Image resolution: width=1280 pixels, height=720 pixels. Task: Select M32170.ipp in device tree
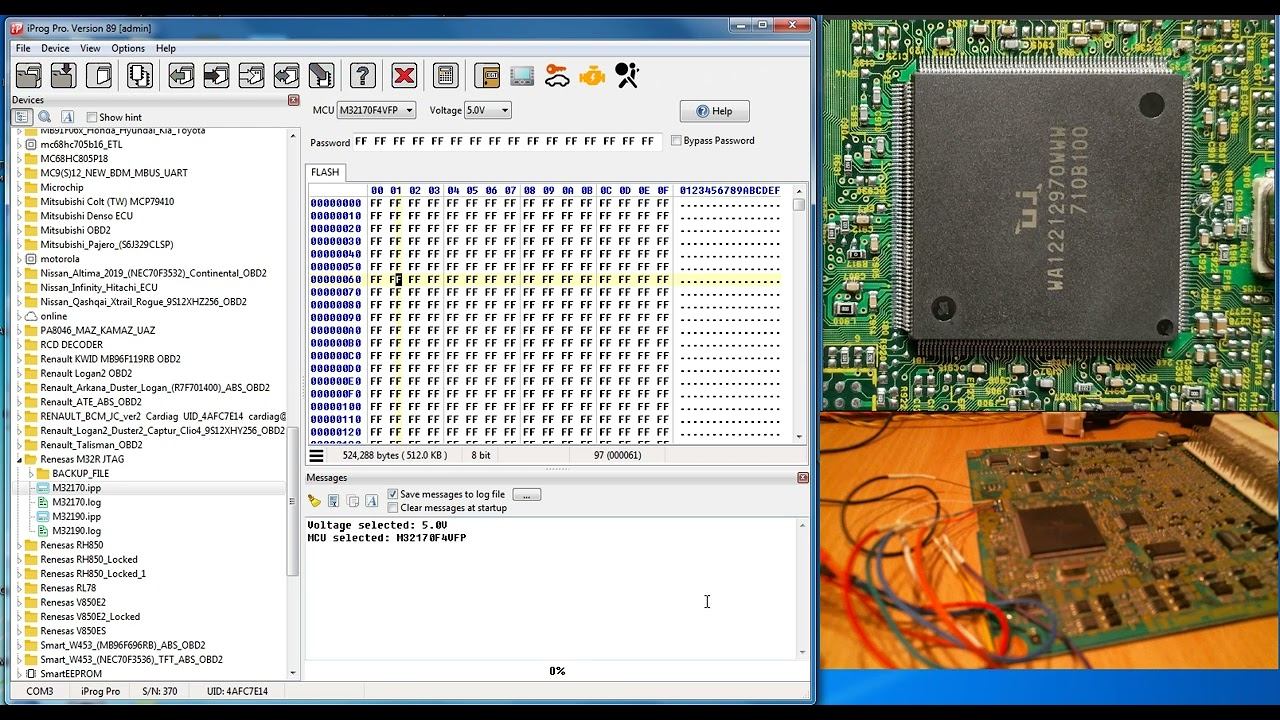pos(76,488)
